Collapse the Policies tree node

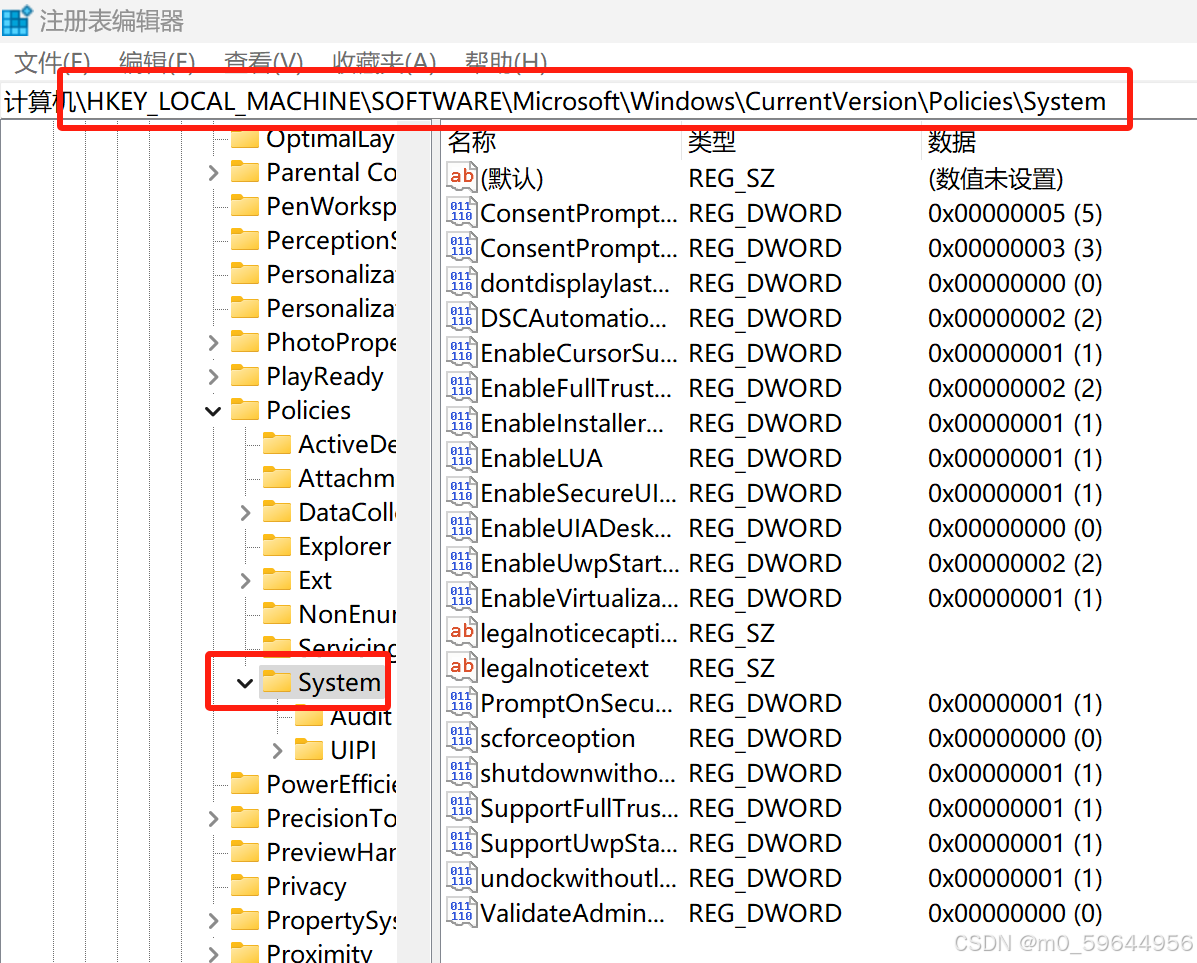coord(212,410)
